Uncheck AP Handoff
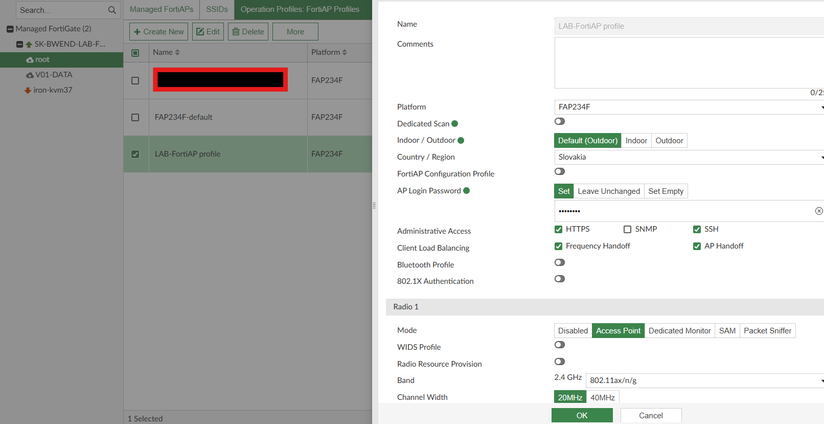The width and height of the screenshot is (824, 424). [x=697, y=246]
